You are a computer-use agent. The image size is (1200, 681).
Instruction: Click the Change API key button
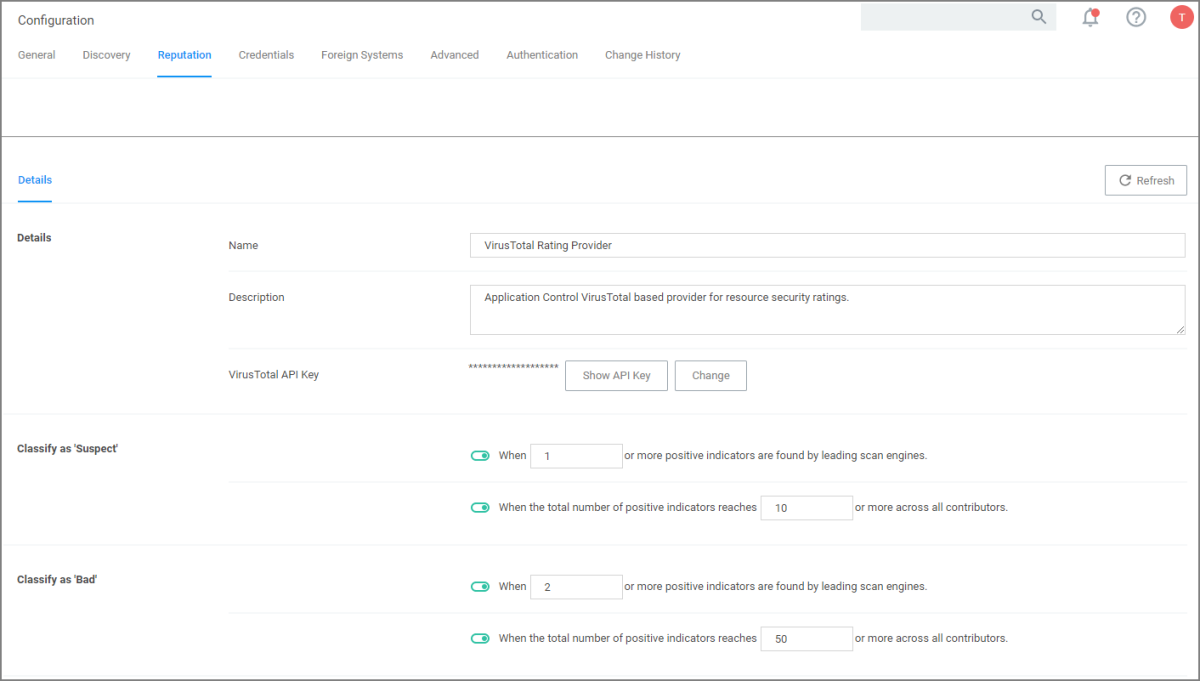(x=711, y=376)
